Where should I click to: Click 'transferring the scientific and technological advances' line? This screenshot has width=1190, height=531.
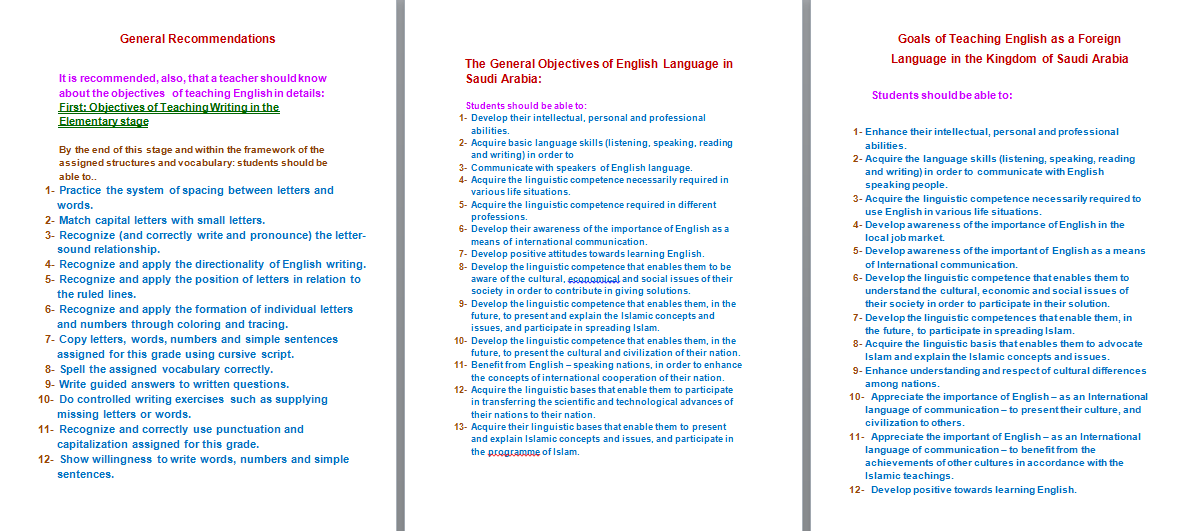click(x=603, y=402)
